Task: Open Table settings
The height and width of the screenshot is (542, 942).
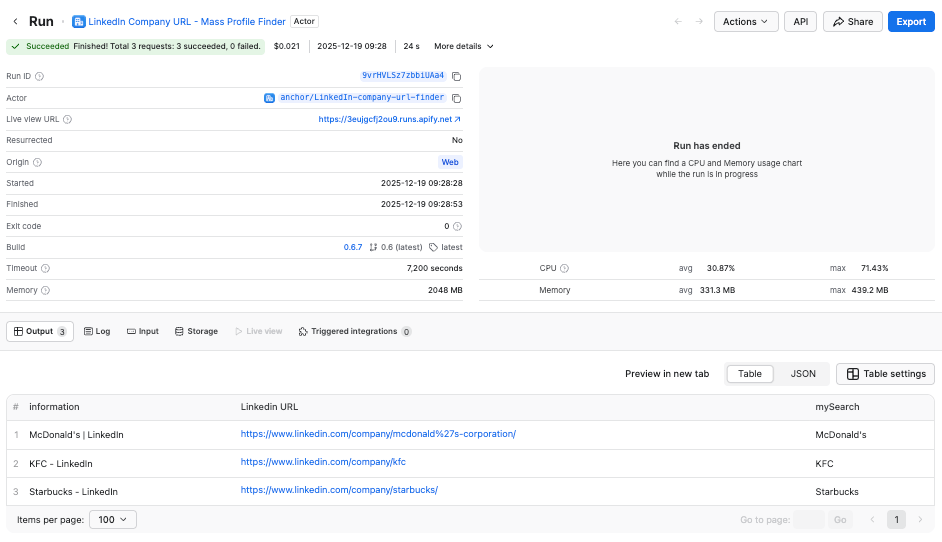Action: tap(886, 374)
